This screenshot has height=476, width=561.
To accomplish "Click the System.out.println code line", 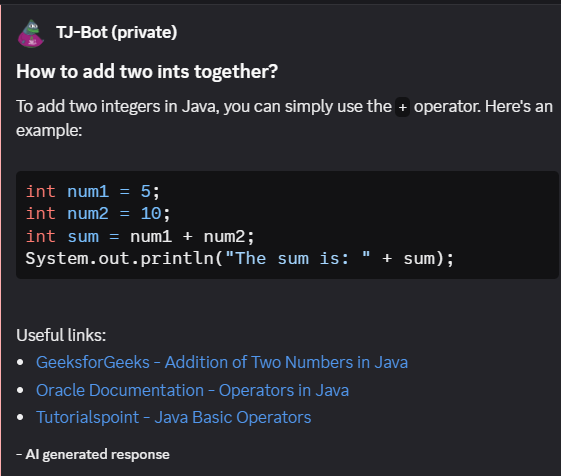I will 240,258.
